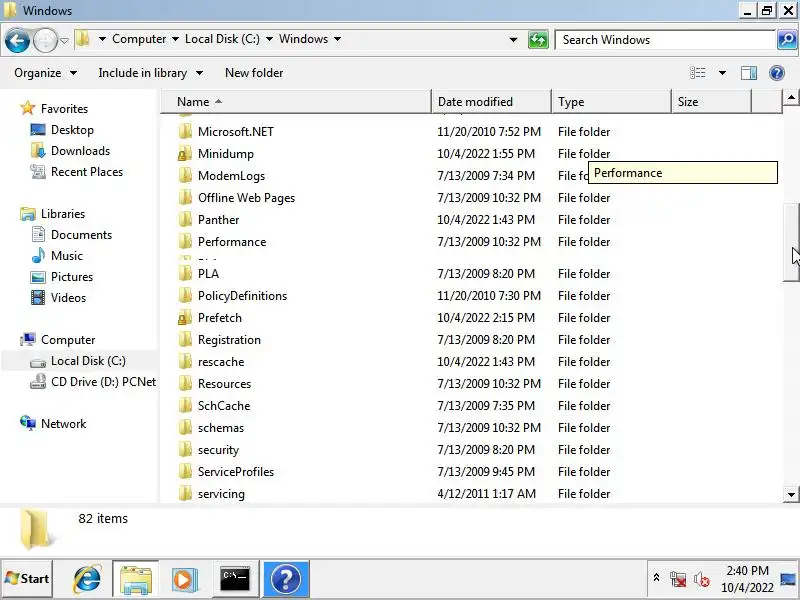
Task: Click Computer in the address breadcrumb
Action: (139, 39)
